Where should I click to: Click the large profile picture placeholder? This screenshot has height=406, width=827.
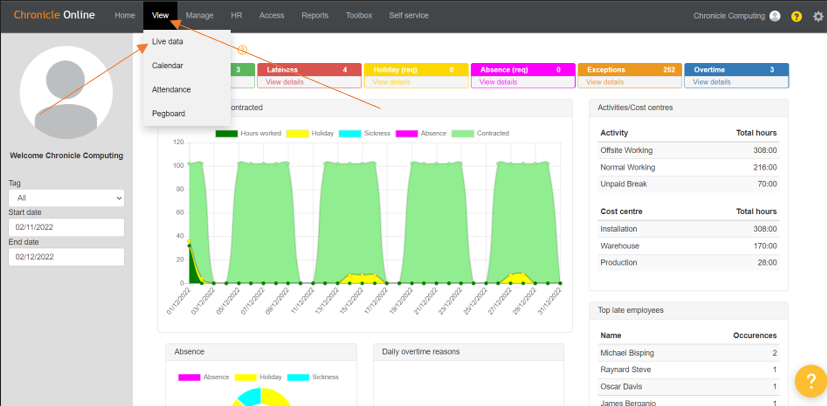click(66, 91)
